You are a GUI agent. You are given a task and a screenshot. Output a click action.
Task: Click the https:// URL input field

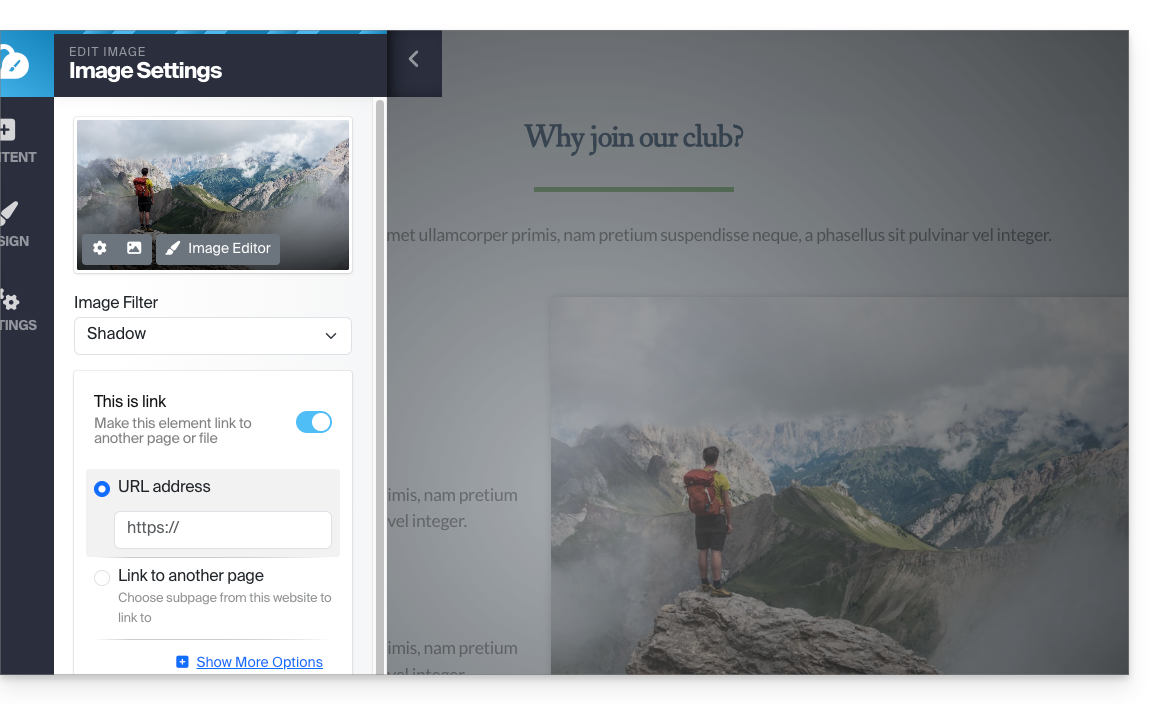click(222, 529)
